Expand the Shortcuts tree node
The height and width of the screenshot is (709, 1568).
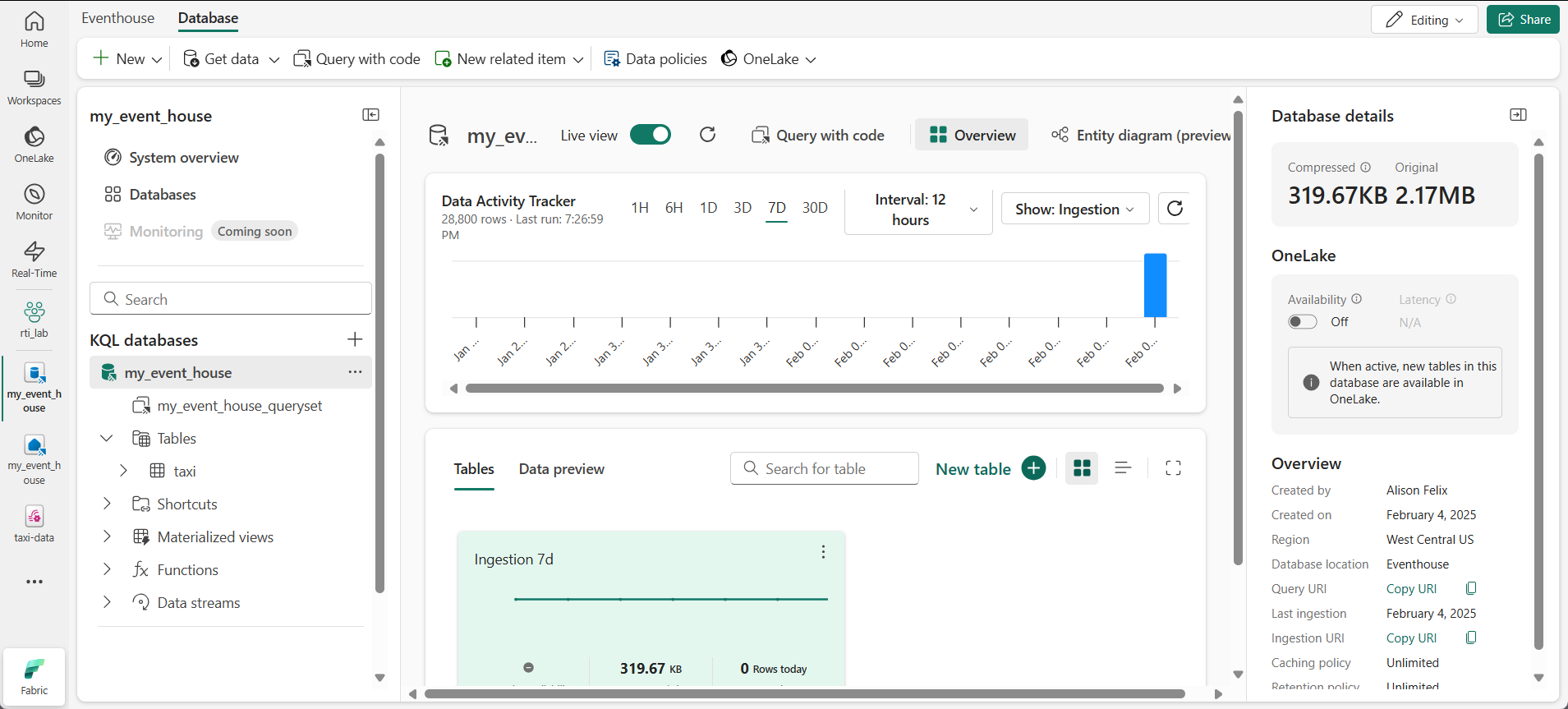tap(107, 504)
